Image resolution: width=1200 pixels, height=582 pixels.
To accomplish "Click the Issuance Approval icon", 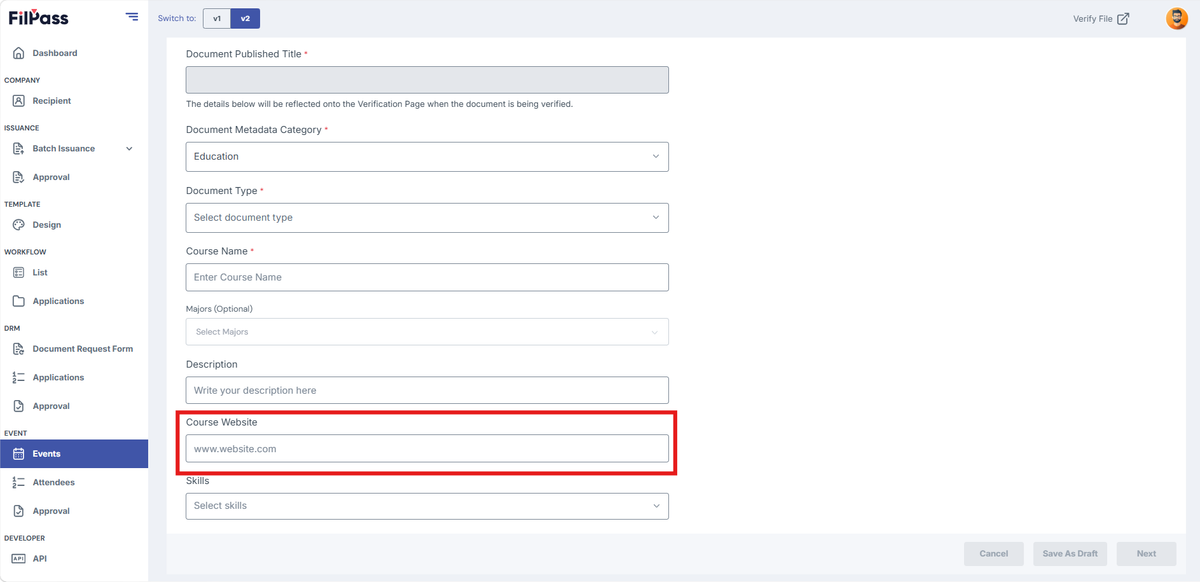I will [18, 177].
